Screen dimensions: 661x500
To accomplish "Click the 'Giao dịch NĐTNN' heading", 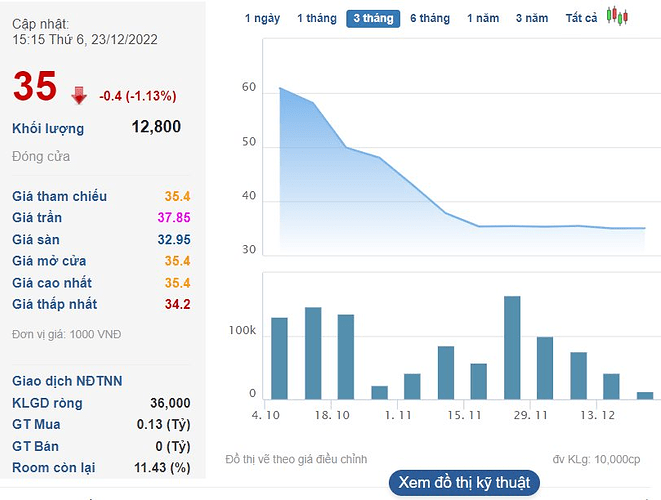I will pyautogui.click(x=67, y=381).
